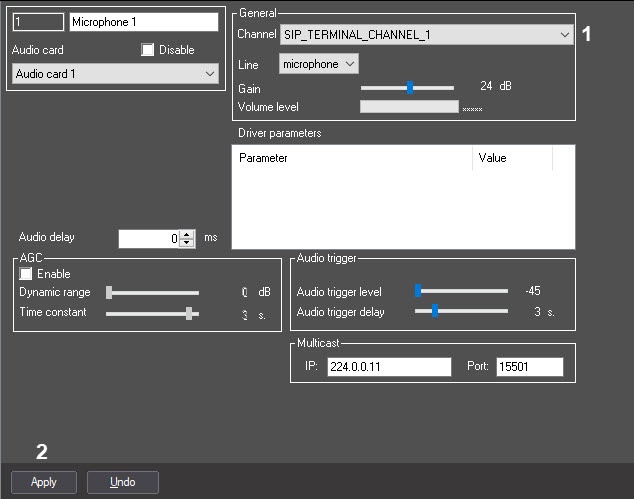The width and height of the screenshot is (634, 499).
Task: Tick the Disable checkbox
Action: [149, 50]
